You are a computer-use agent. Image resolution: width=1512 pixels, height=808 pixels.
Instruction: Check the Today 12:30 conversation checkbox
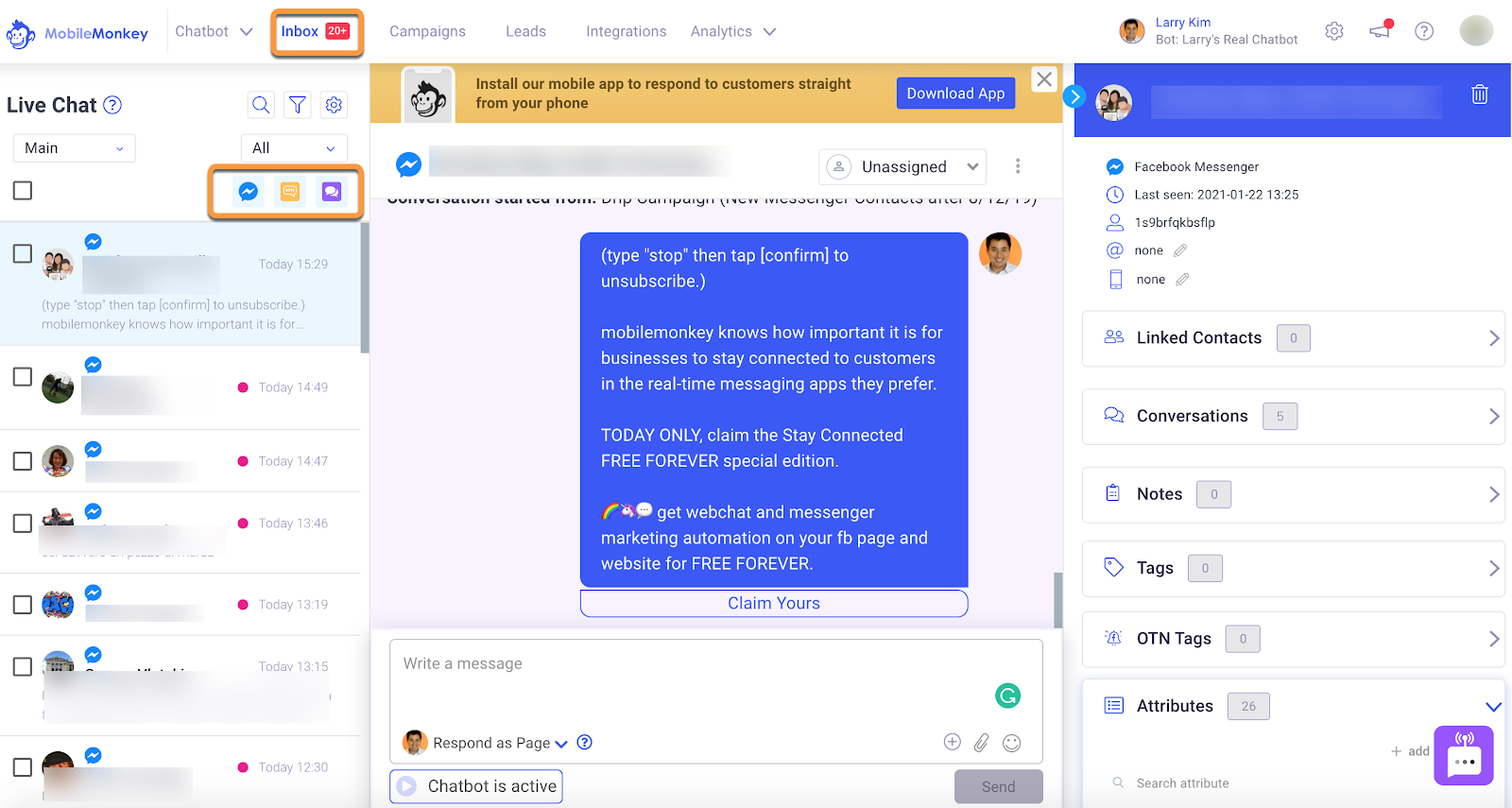tap(23, 767)
